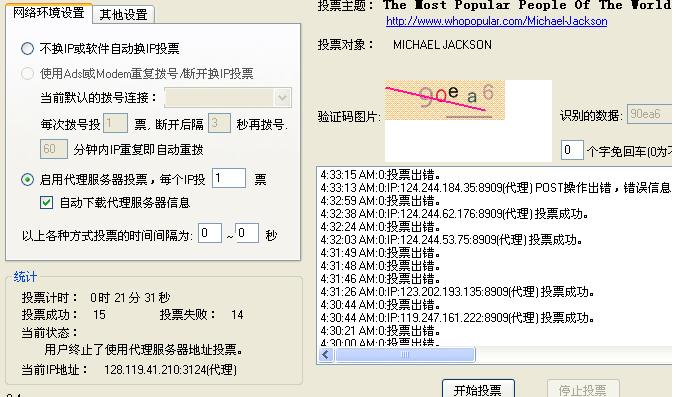Click the captcha image 90ea6

click(x=445, y=100)
